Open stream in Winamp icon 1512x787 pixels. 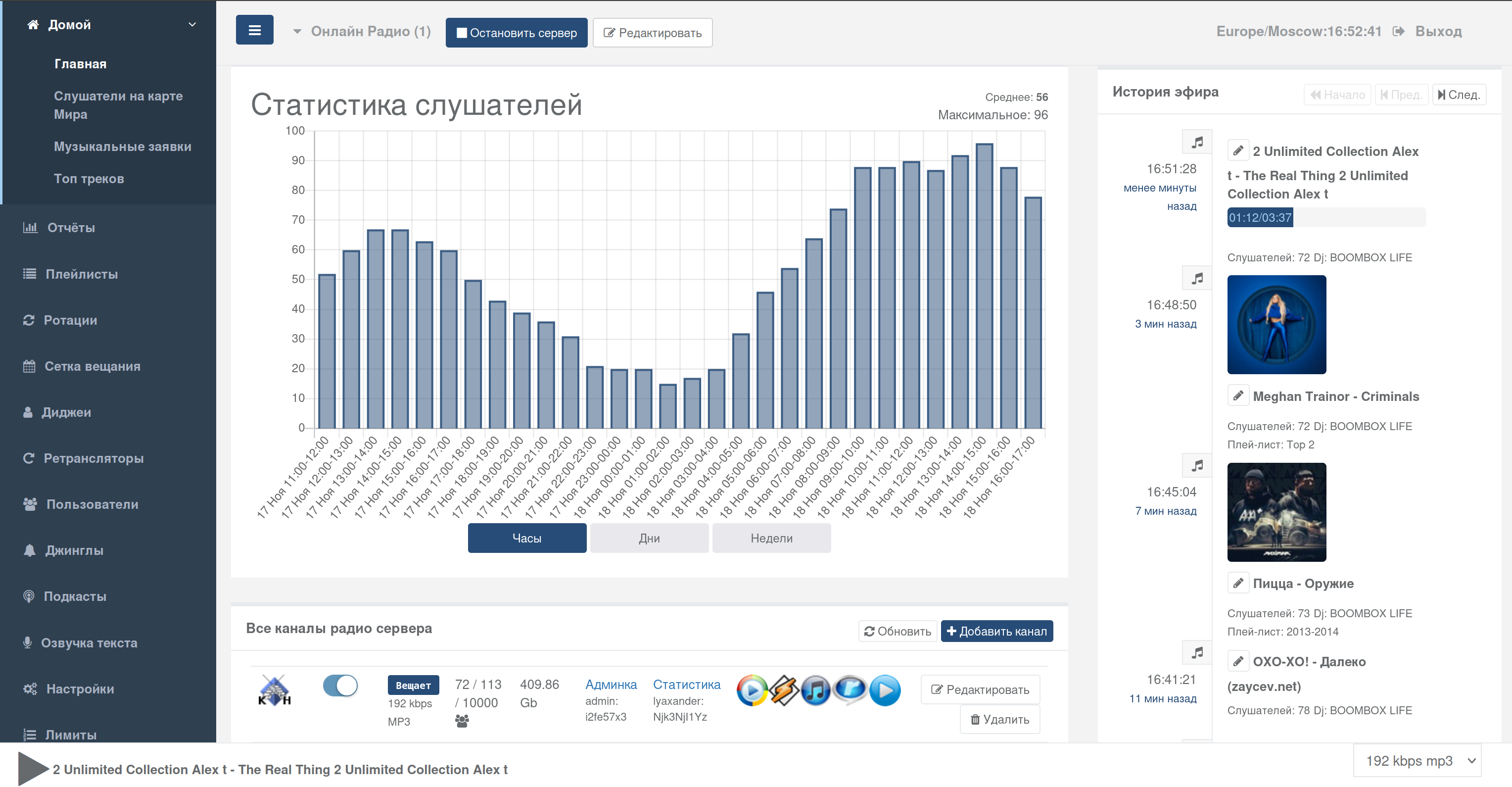point(785,690)
